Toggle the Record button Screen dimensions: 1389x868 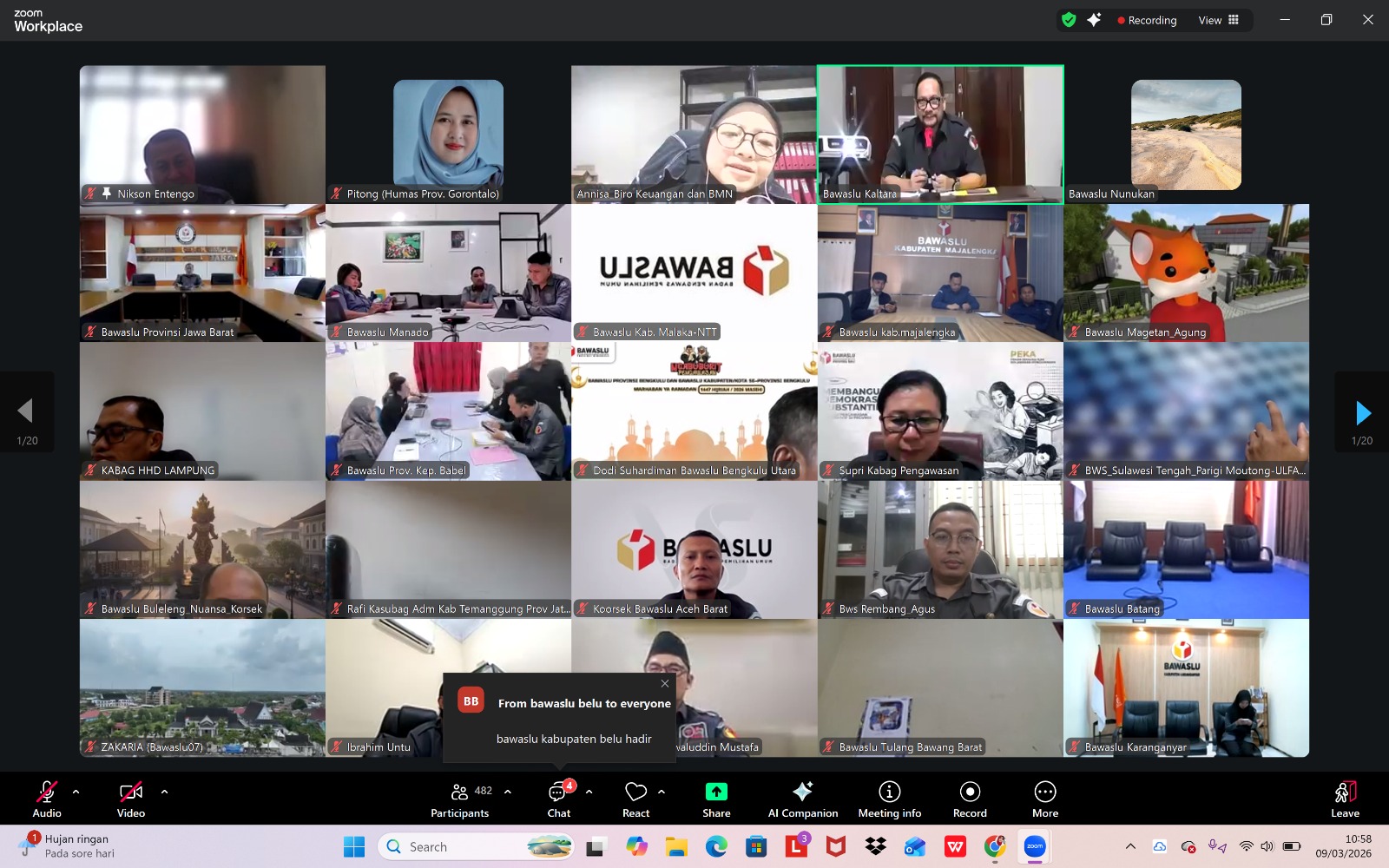coord(970,799)
